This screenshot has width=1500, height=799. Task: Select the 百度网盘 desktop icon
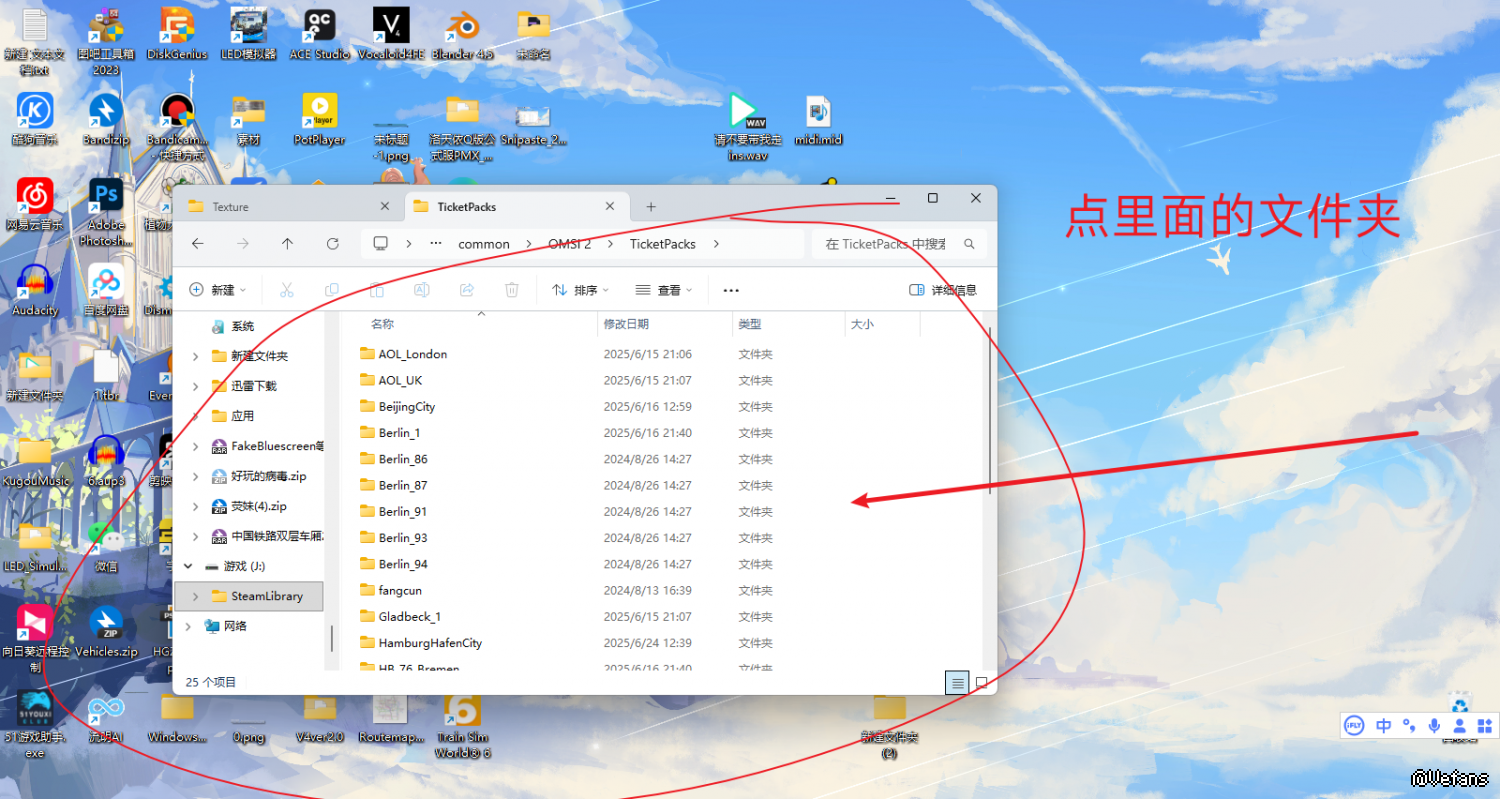[106, 290]
